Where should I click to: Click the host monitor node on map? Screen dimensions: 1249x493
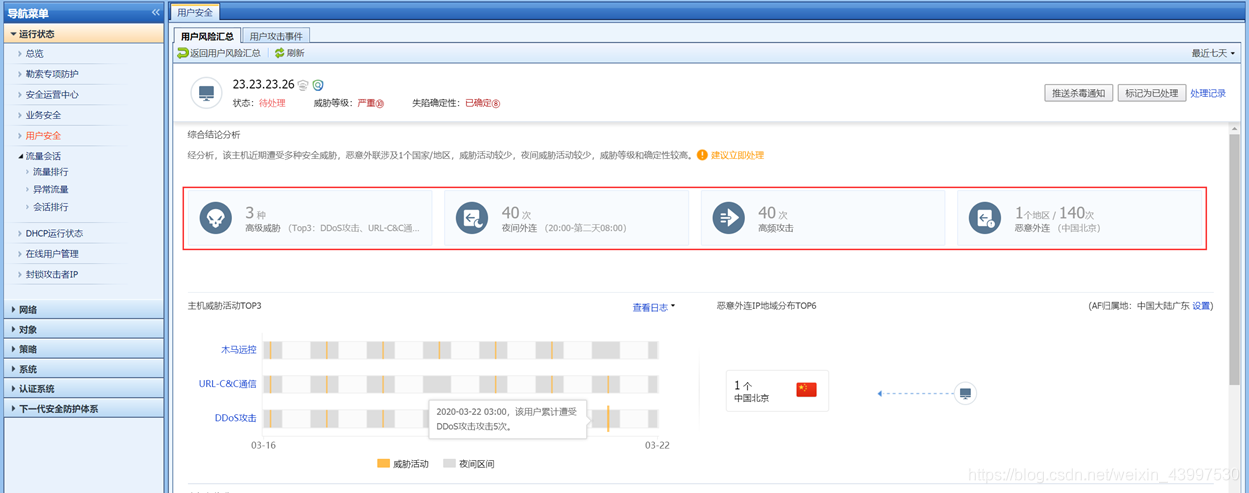pos(965,393)
